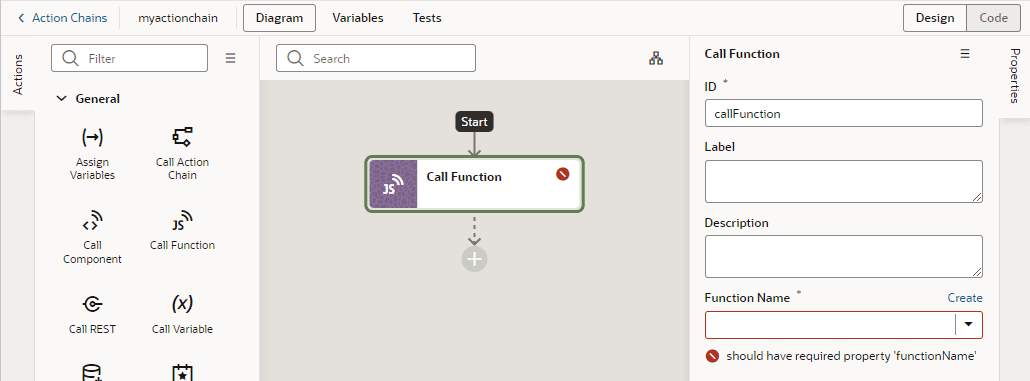Click the diagram auto-layout hierarchy icon
Viewport: 1030px width, 381px height.
coord(656,58)
